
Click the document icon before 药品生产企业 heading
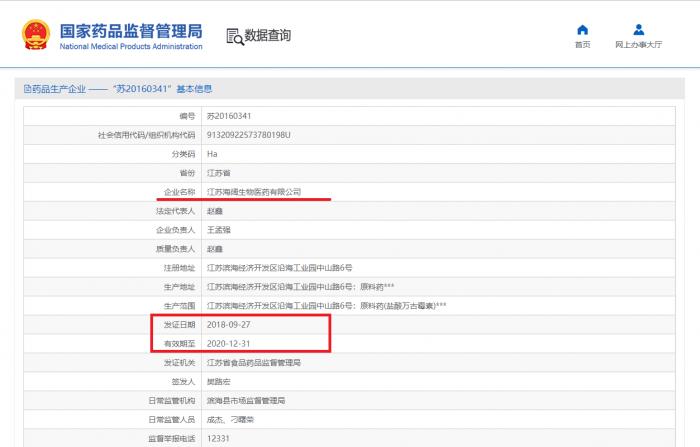[28, 90]
